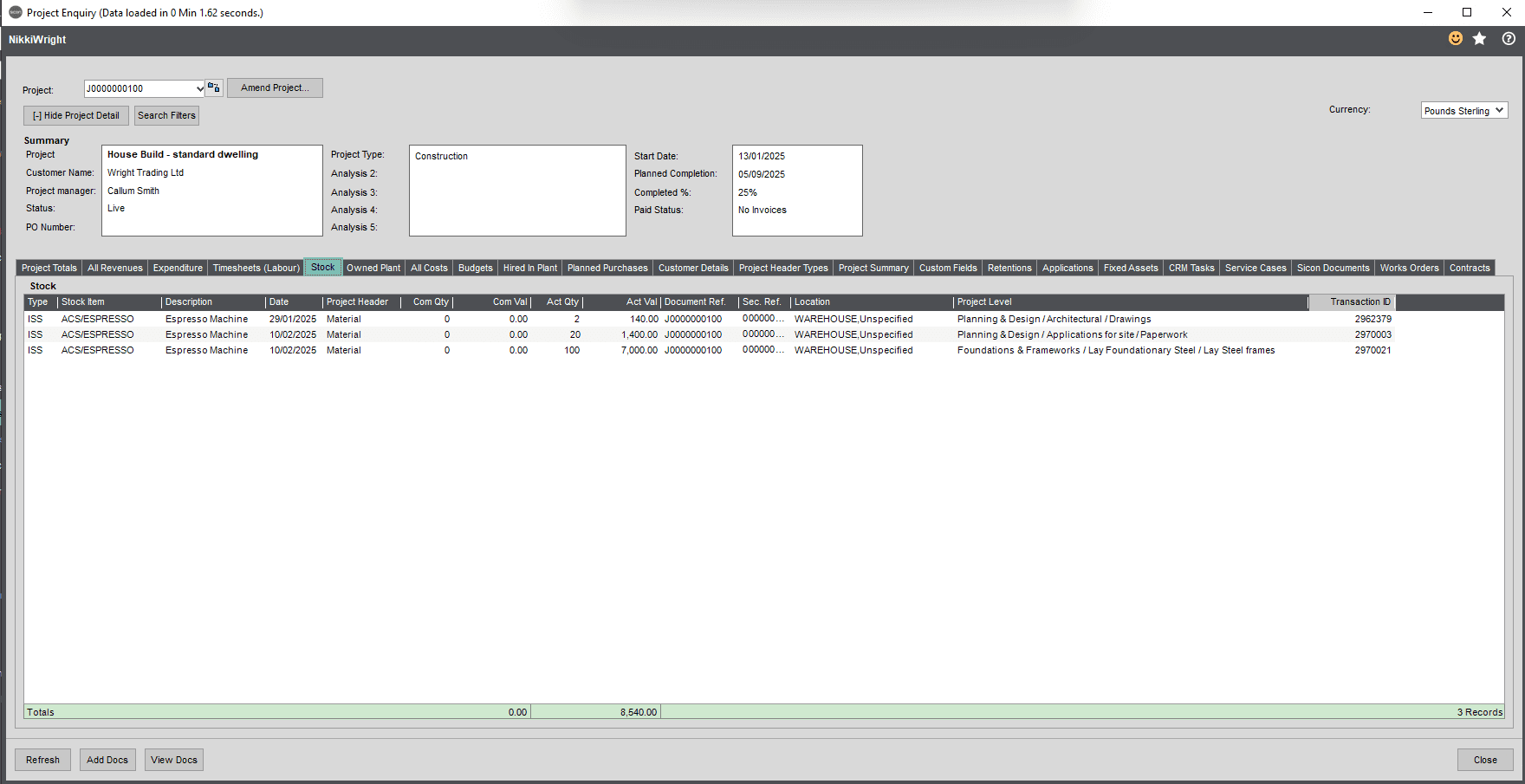Sort by the Stock Item column header
1525x784 pixels.
[x=109, y=301]
